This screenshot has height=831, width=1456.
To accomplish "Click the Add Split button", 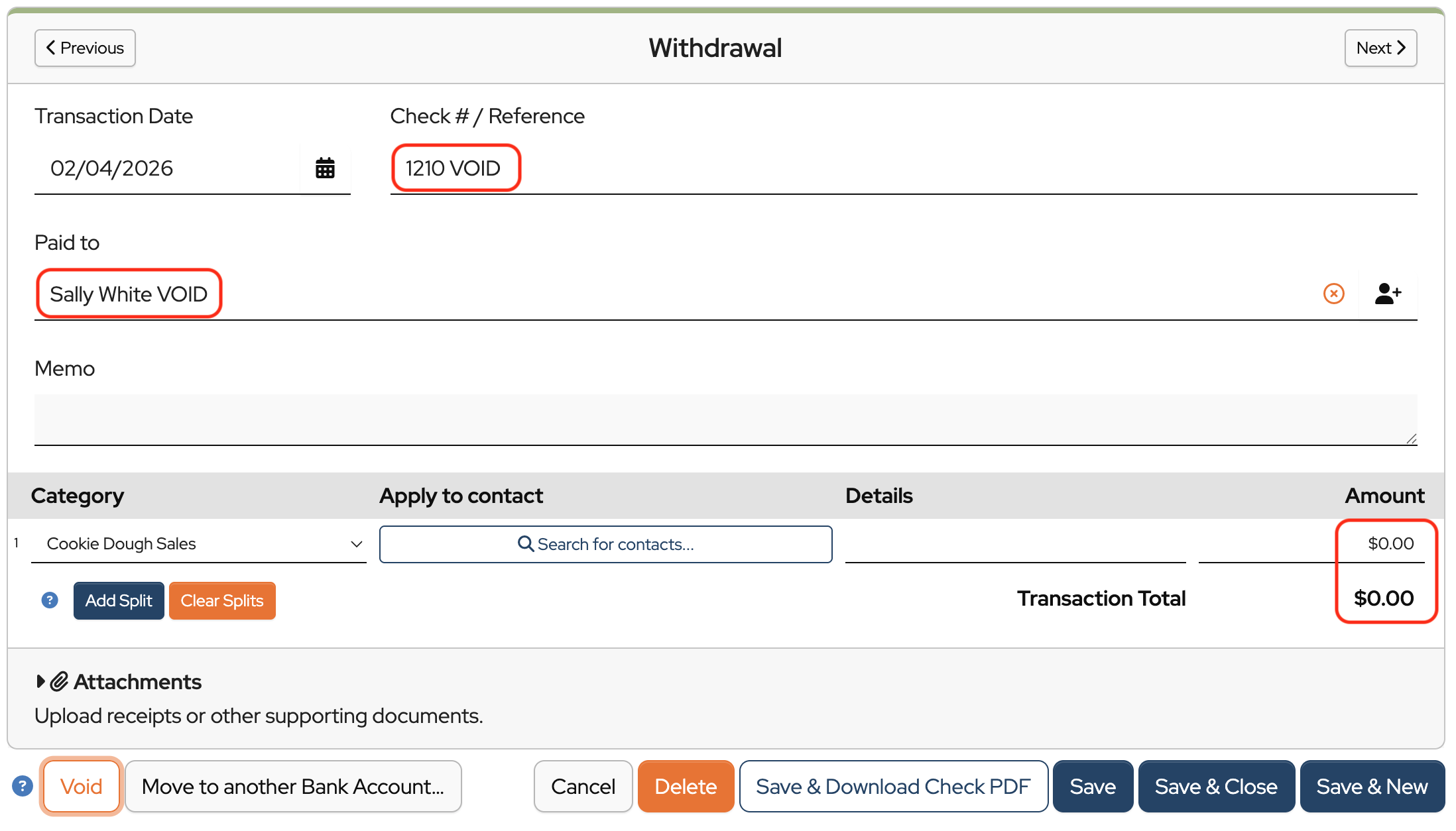I will tap(119, 601).
